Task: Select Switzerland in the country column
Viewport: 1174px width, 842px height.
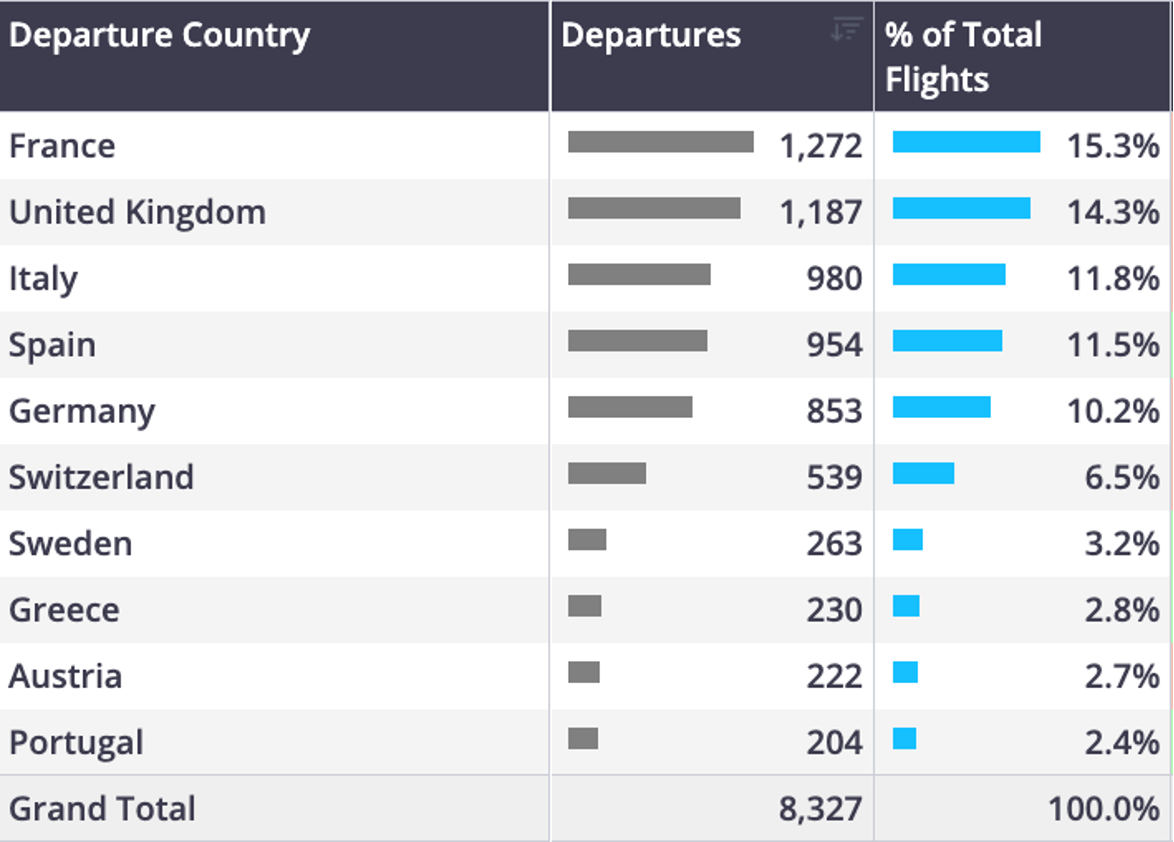Action: [x=102, y=478]
